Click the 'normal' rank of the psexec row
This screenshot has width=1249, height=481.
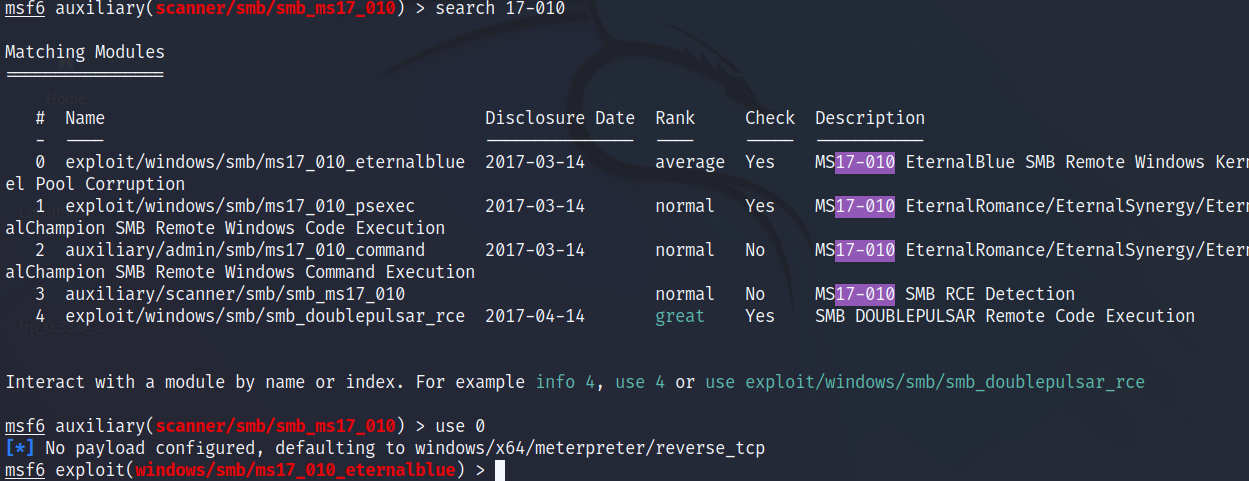tap(685, 206)
